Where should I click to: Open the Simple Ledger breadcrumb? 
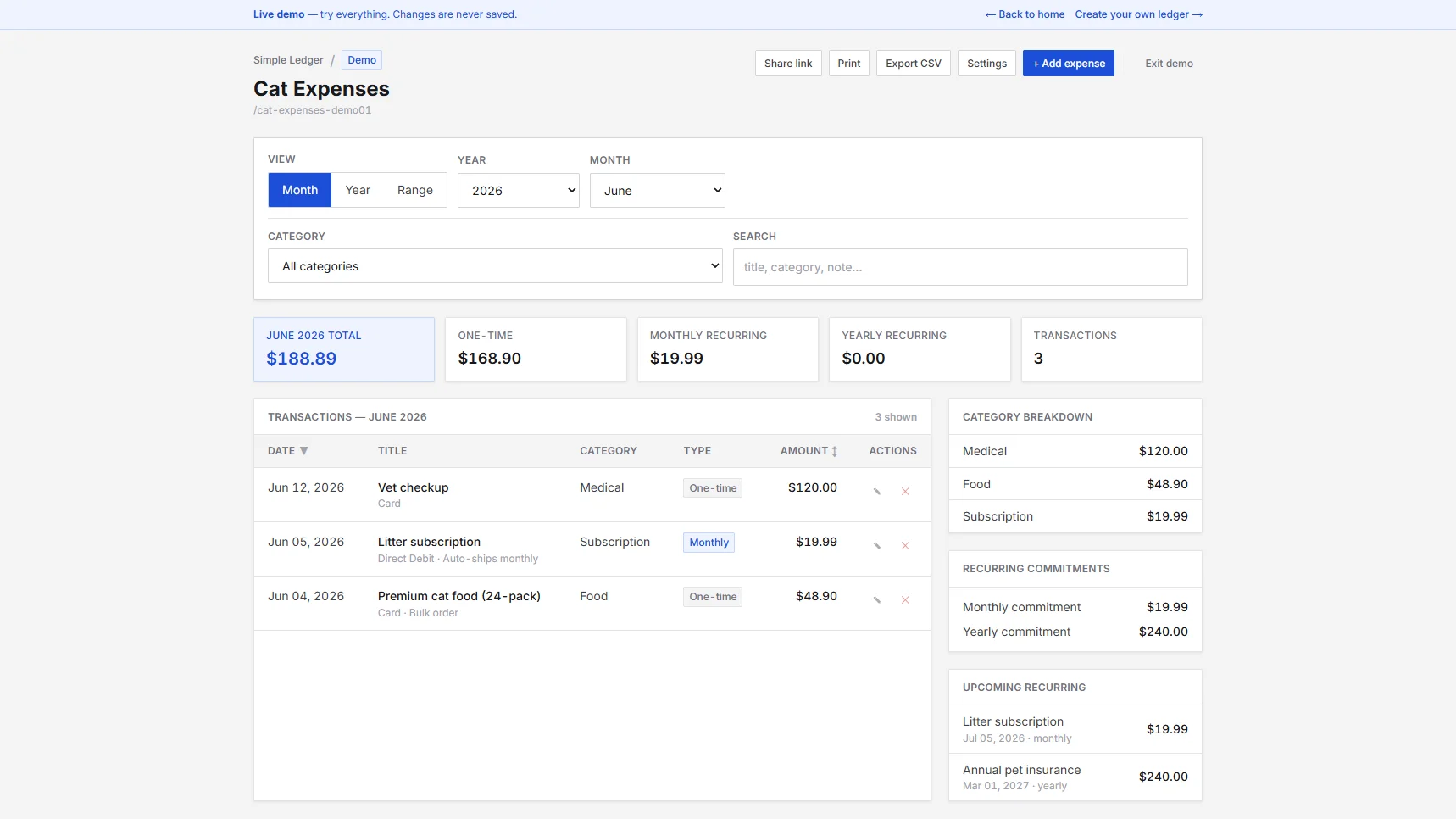pyautogui.click(x=288, y=60)
